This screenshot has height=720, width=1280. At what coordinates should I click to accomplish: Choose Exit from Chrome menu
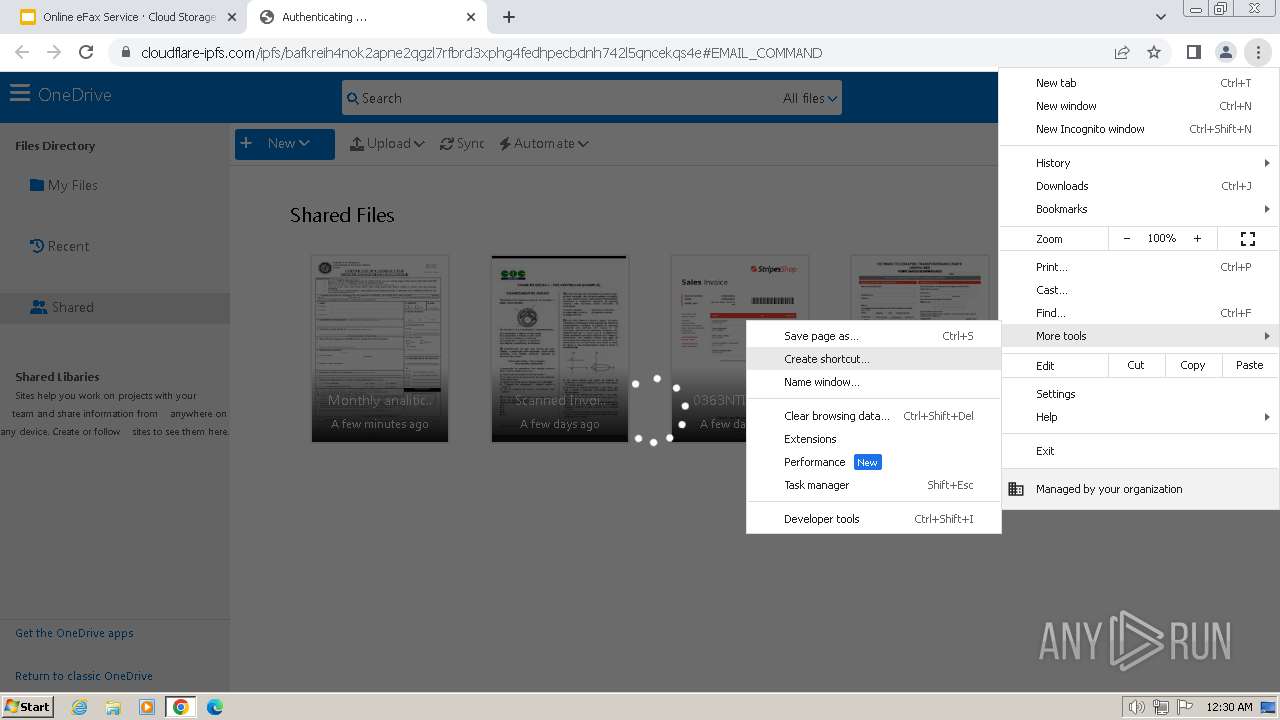point(1138,451)
